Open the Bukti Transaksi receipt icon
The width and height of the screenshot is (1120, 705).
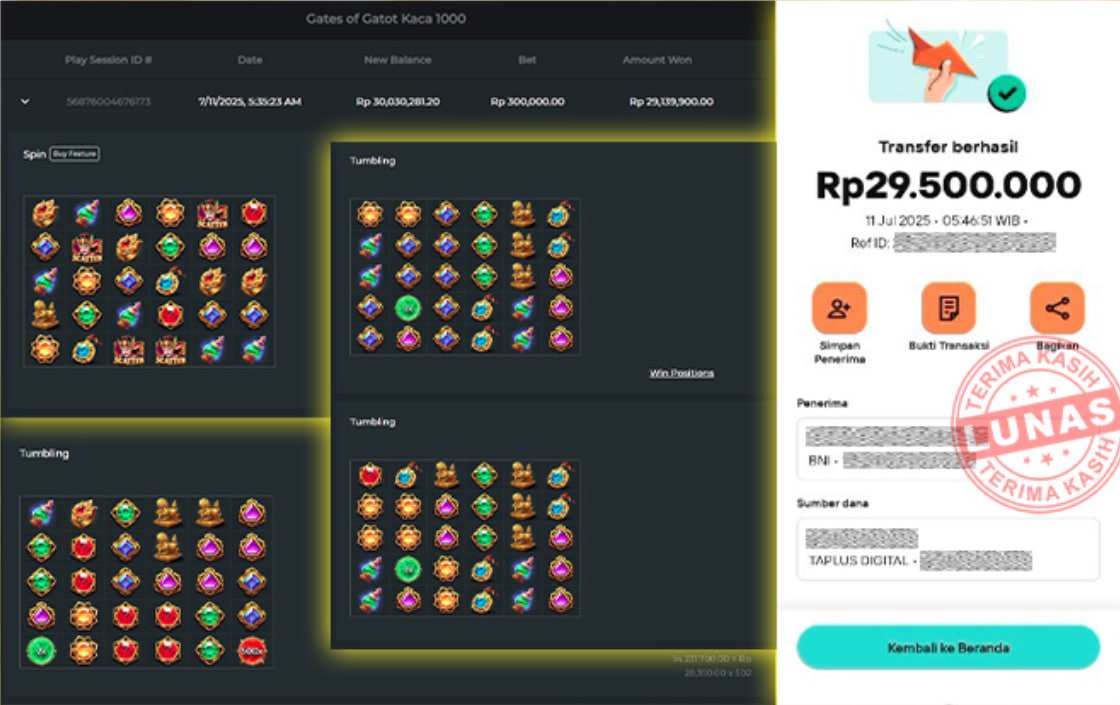coord(948,308)
